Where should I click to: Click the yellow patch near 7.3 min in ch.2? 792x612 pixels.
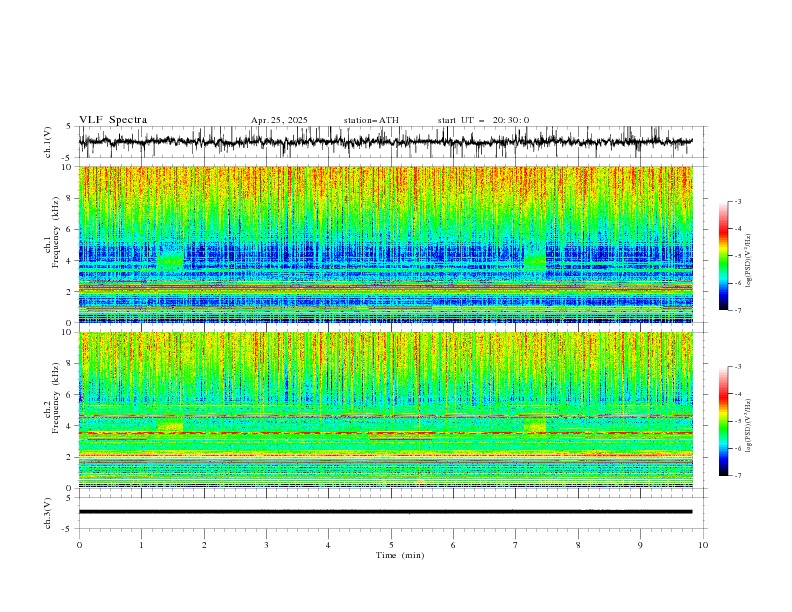click(x=535, y=425)
